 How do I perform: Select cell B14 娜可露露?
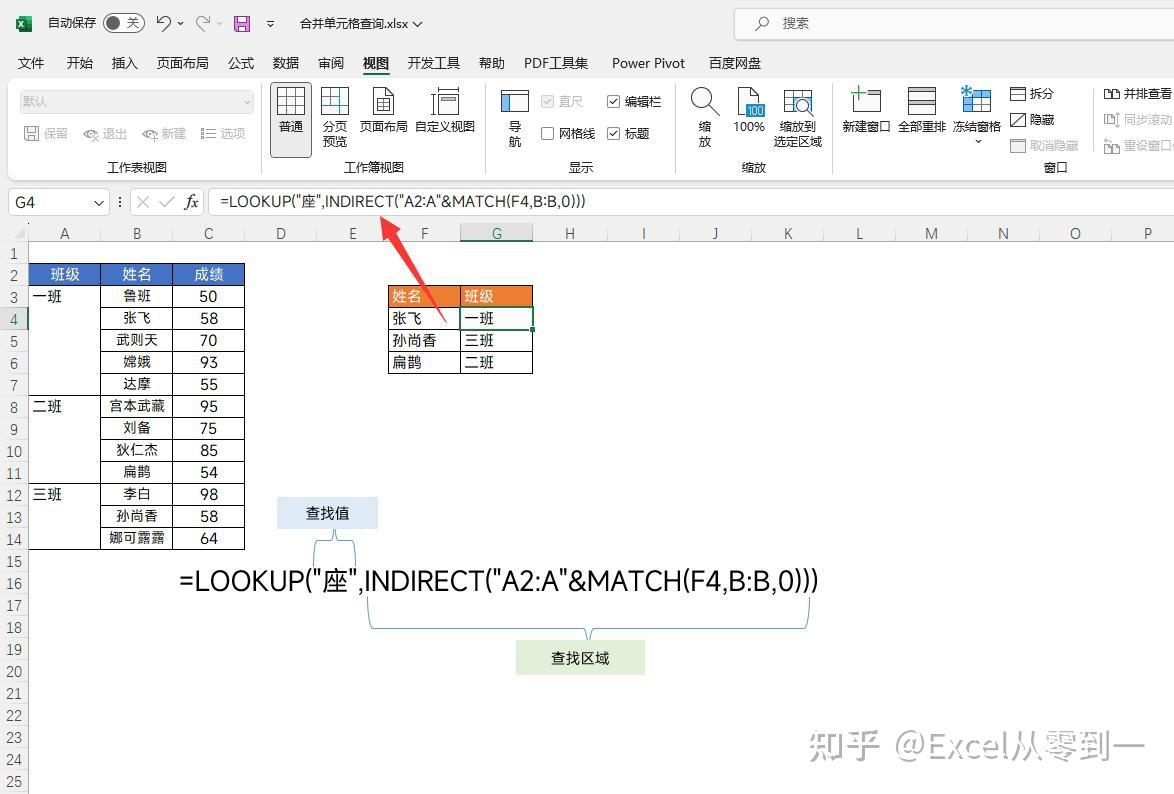(x=136, y=538)
